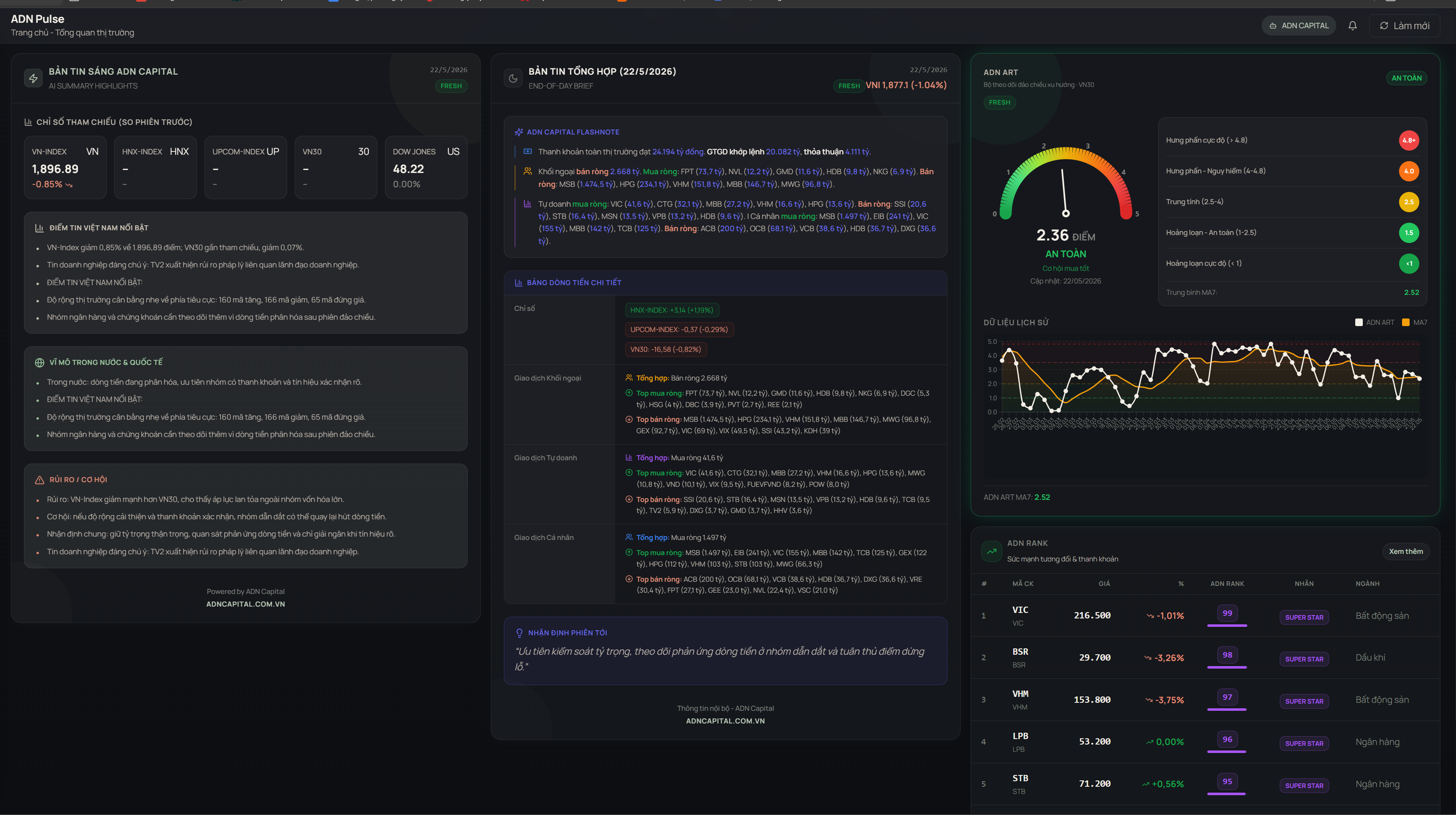Click the FRESH badge under ADN ART
Viewport: 1456px width, 815px height.
[x=999, y=103]
